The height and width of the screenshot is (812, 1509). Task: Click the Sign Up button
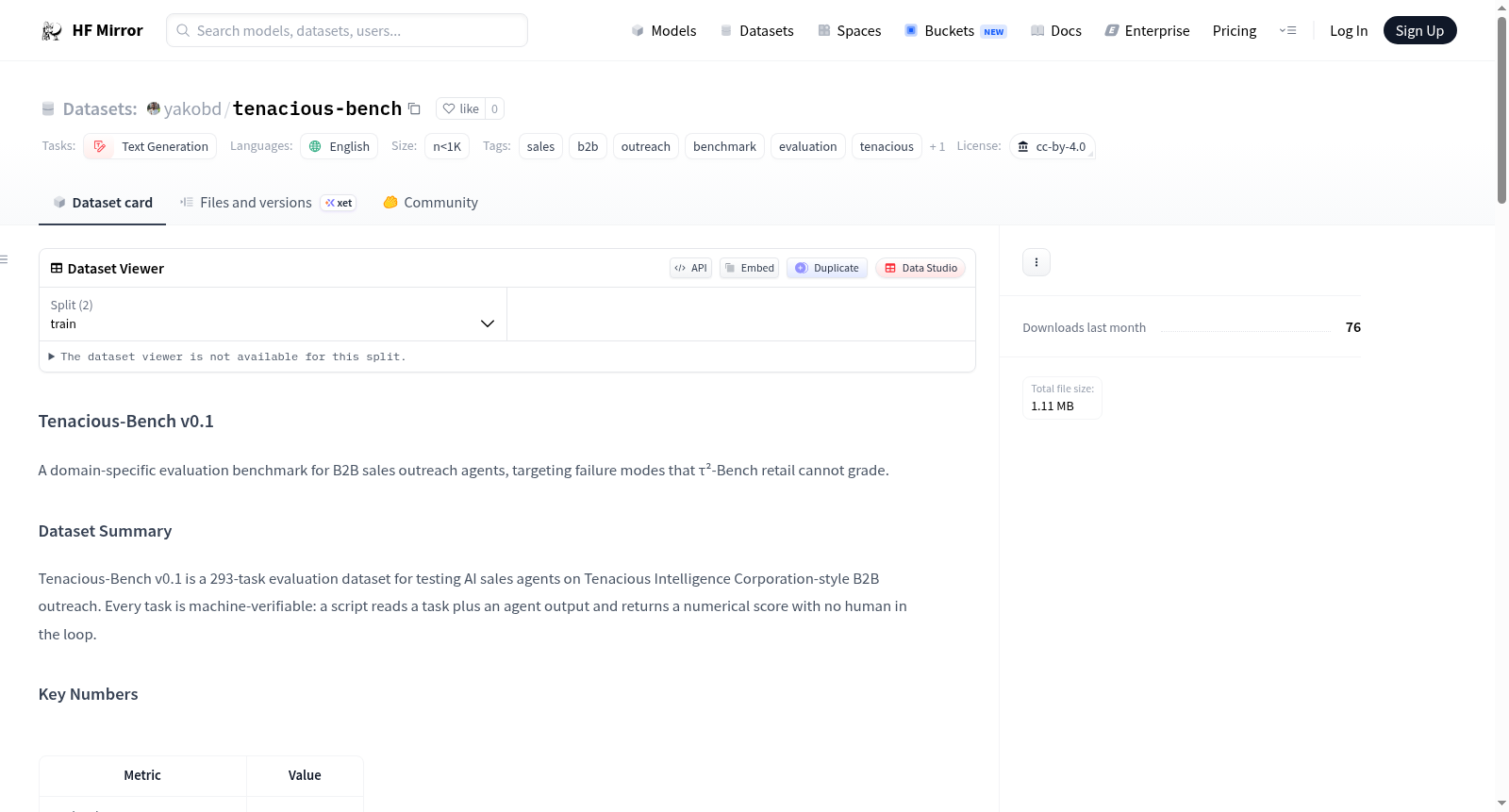1419,30
